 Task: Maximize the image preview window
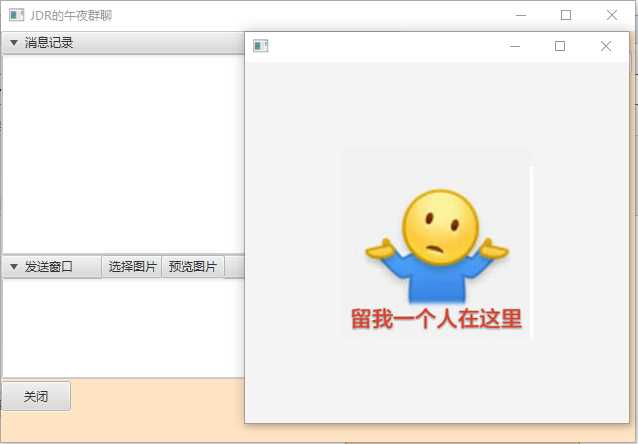click(x=560, y=46)
